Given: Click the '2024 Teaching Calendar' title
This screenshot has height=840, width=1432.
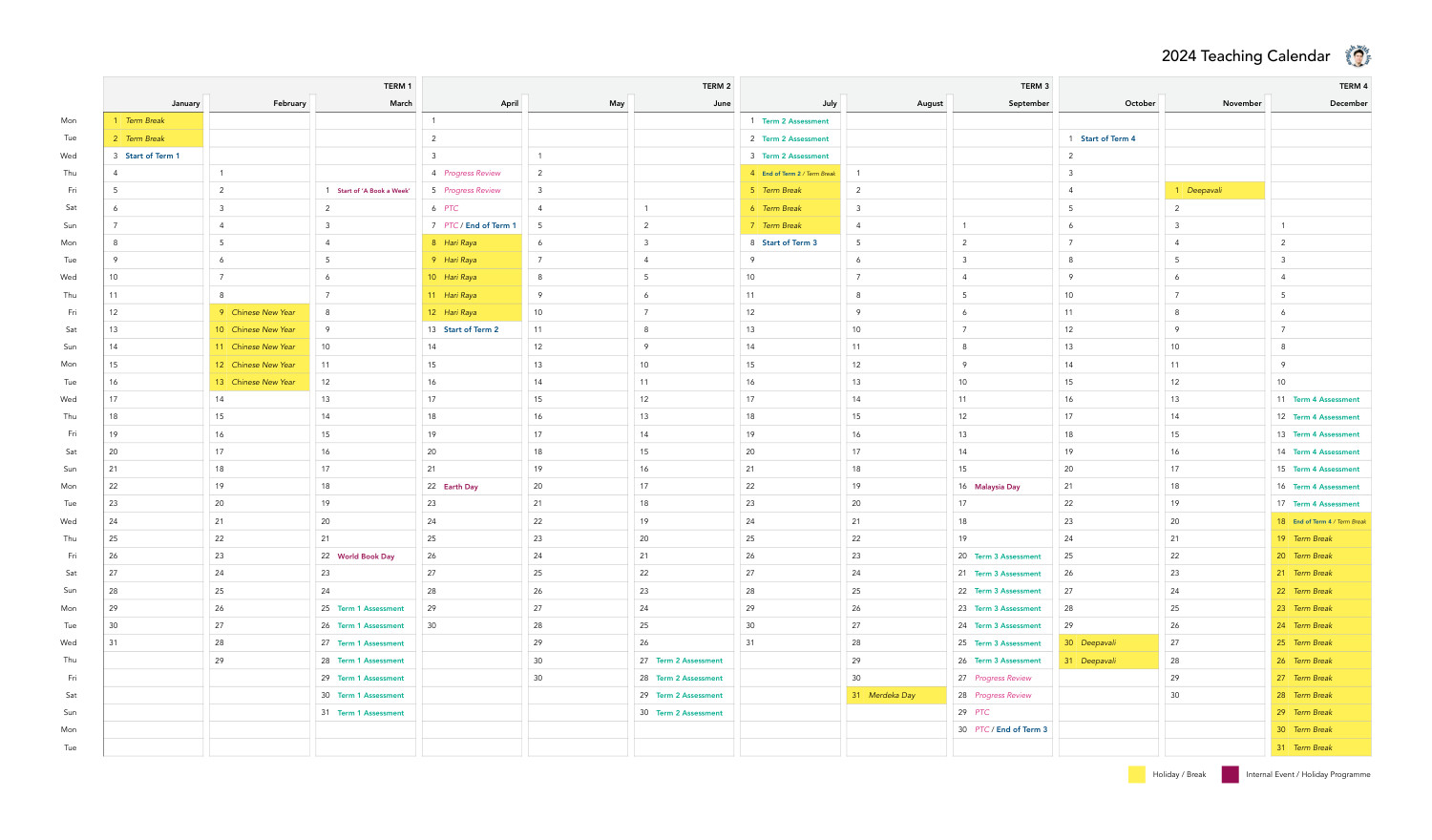Looking at the screenshot, I should (1245, 55).
